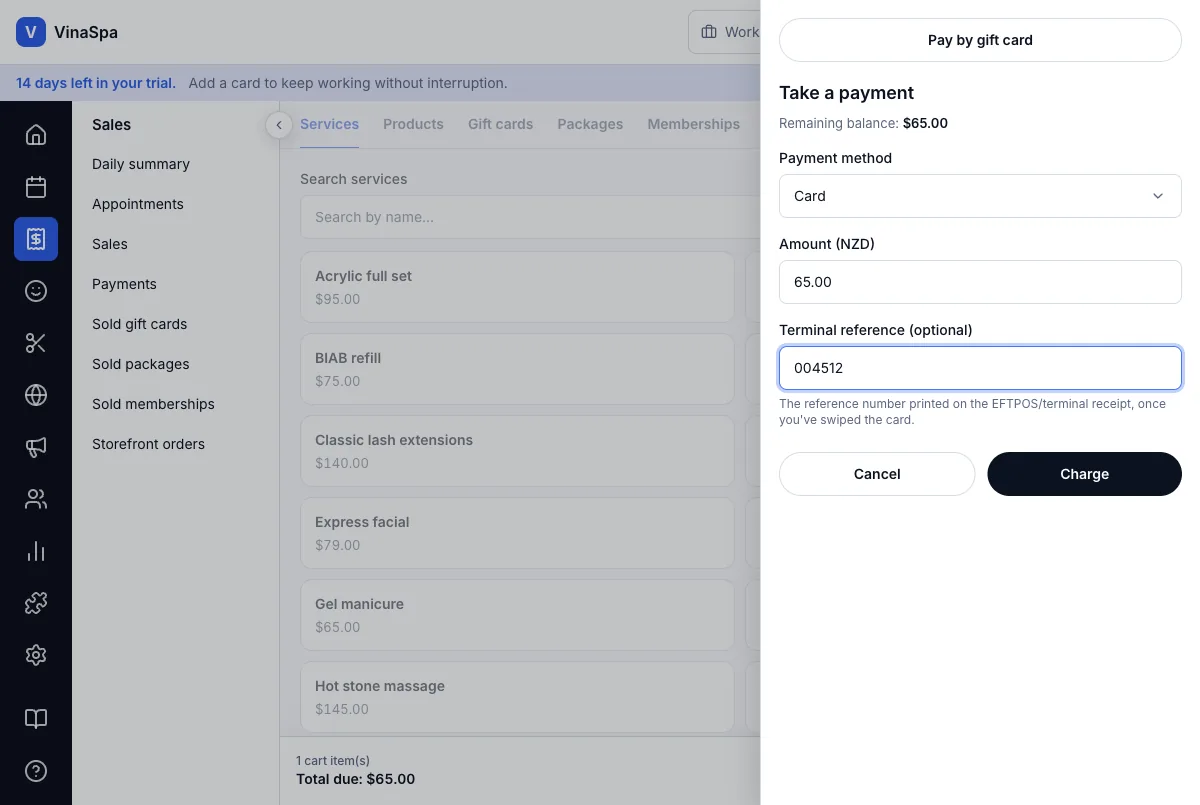
Task: Click the Take a payment heading
Action: 846,93
